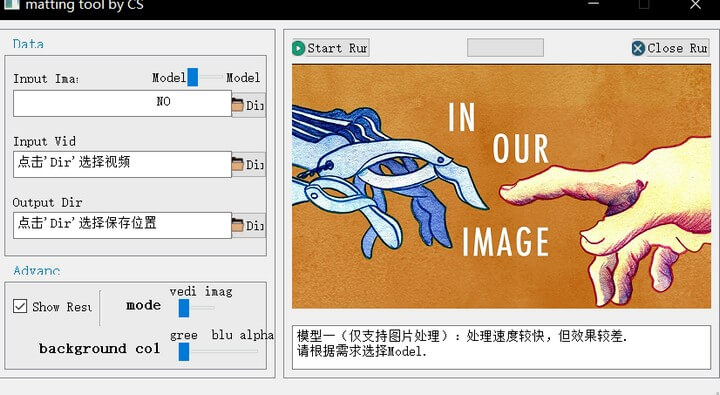Click the 'blu' slider option label
Image resolution: width=720 pixels, height=395 pixels.
click(x=222, y=335)
